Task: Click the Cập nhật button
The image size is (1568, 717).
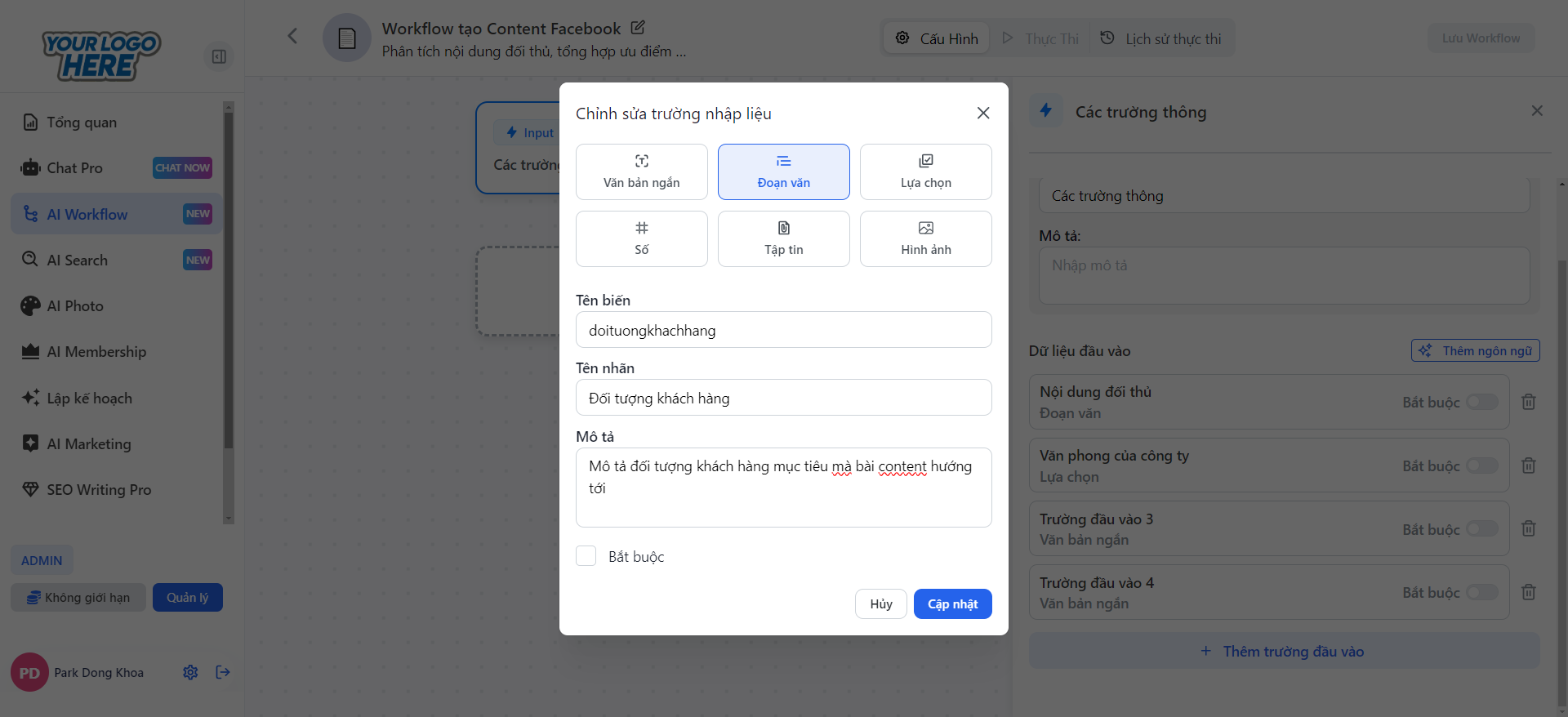Action: click(952, 603)
